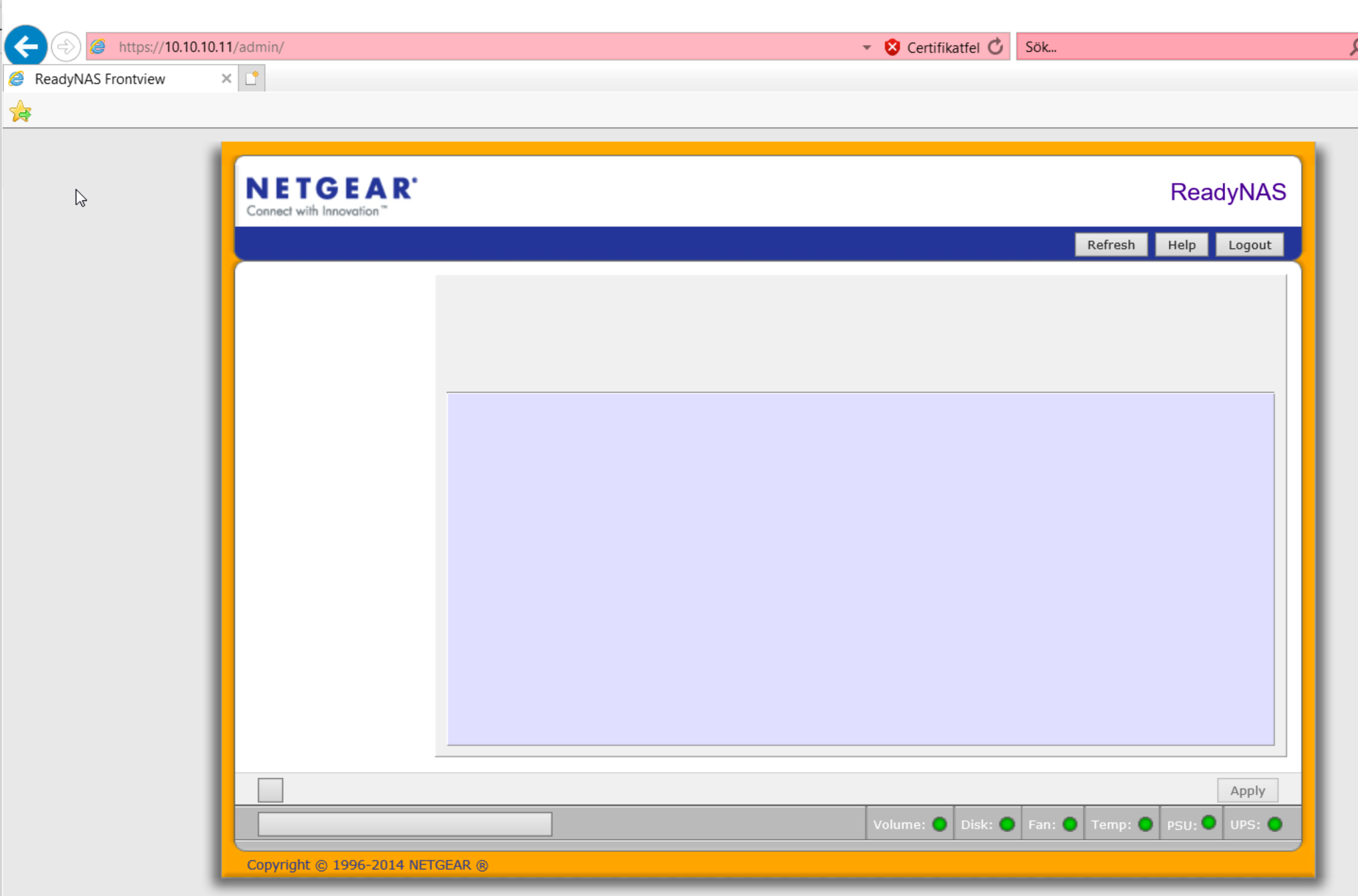1358x896 pixels.
Task: Click the Refresh button
Action: click(1111, 245)
